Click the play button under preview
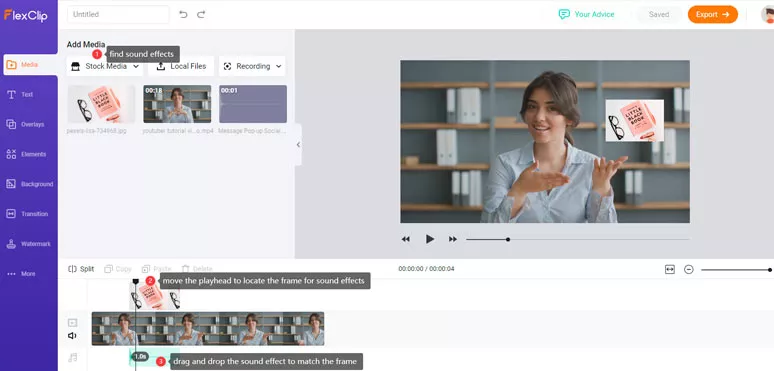The width and height of the screenshot is (774, 371). (429, 239)
